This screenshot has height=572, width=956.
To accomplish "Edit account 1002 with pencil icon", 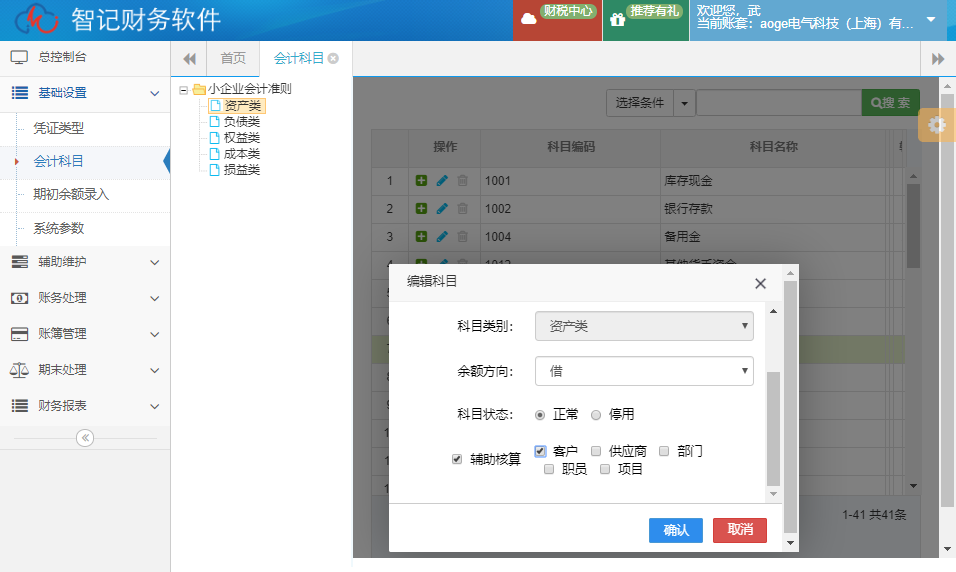I will [442, 209].
